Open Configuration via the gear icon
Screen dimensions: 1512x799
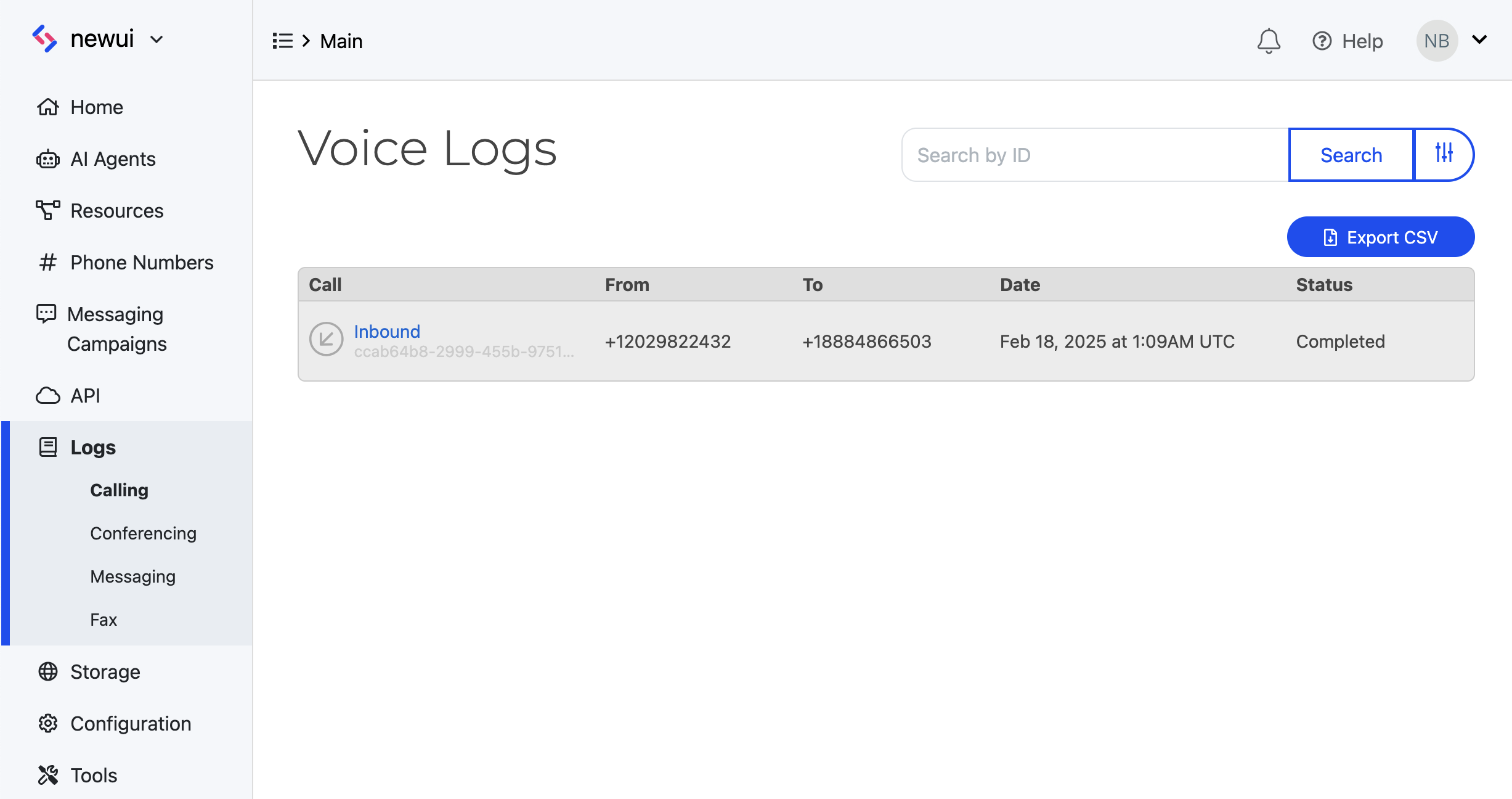point(47,723)
